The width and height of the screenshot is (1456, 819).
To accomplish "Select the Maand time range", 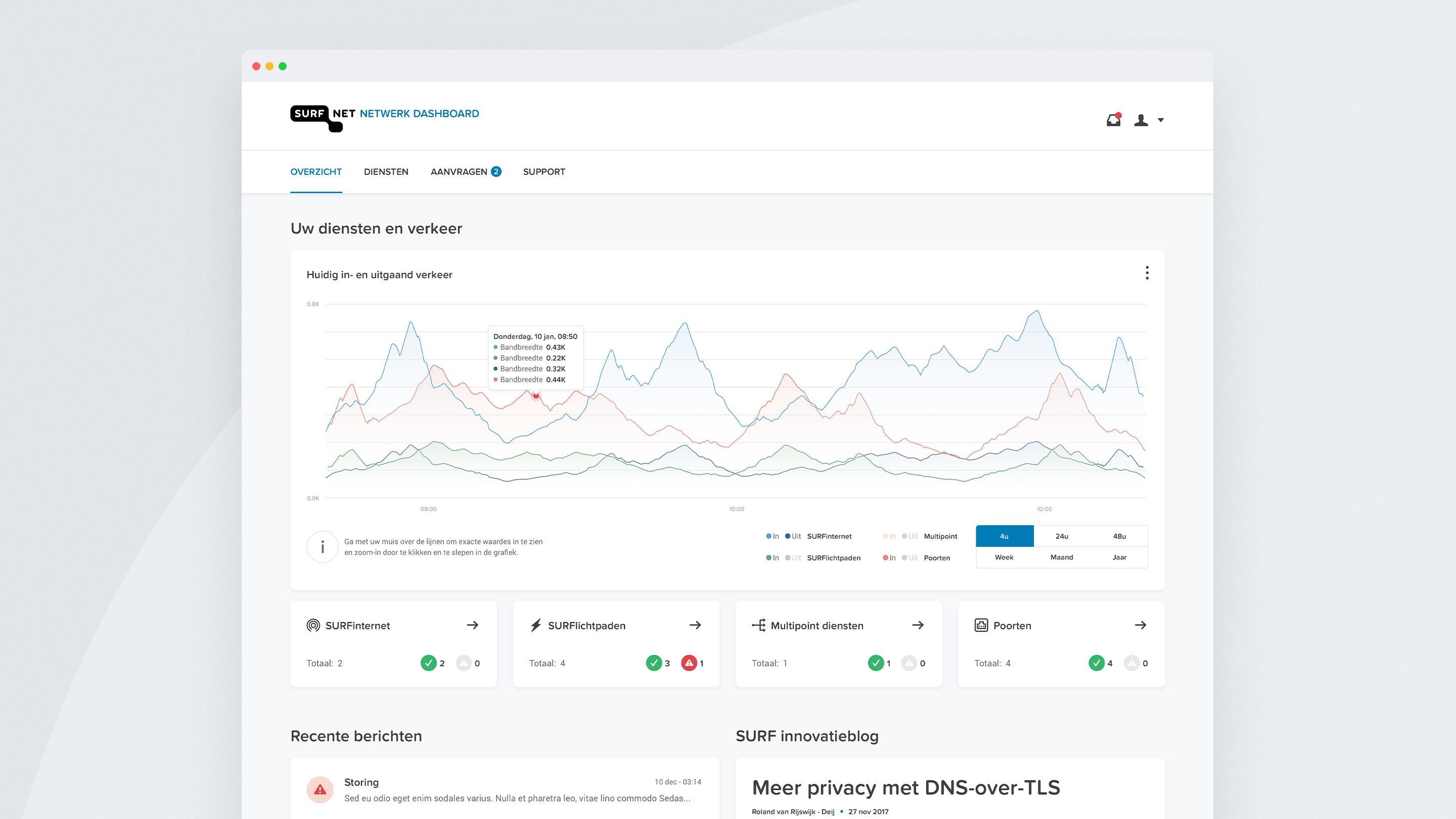I will tap(1062, 557).
